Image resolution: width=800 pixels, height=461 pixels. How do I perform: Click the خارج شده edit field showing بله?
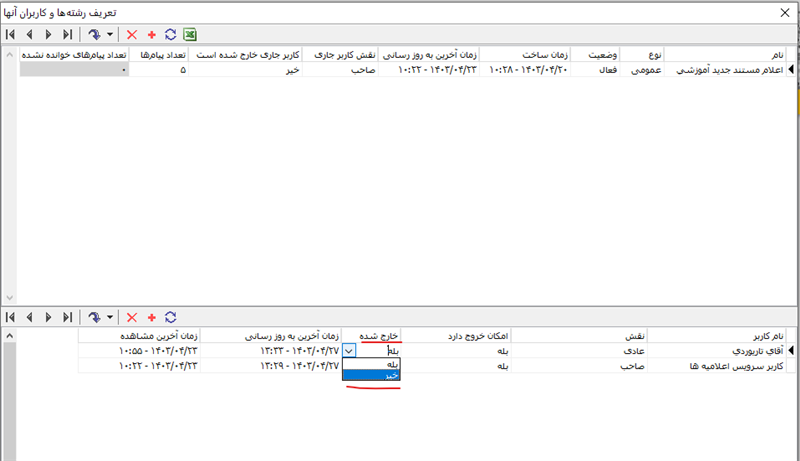click(380, 351)
